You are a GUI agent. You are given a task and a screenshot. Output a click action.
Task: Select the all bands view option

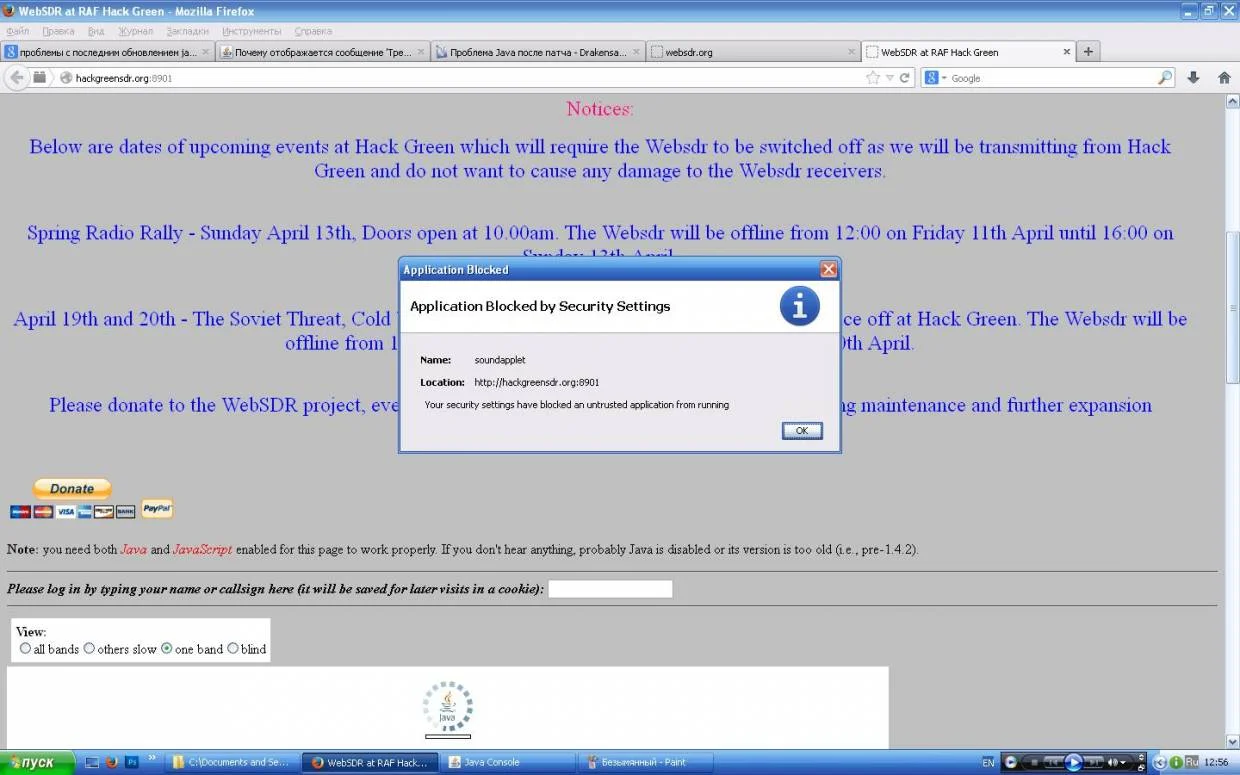pyautogui.click(x=26, y=648)
